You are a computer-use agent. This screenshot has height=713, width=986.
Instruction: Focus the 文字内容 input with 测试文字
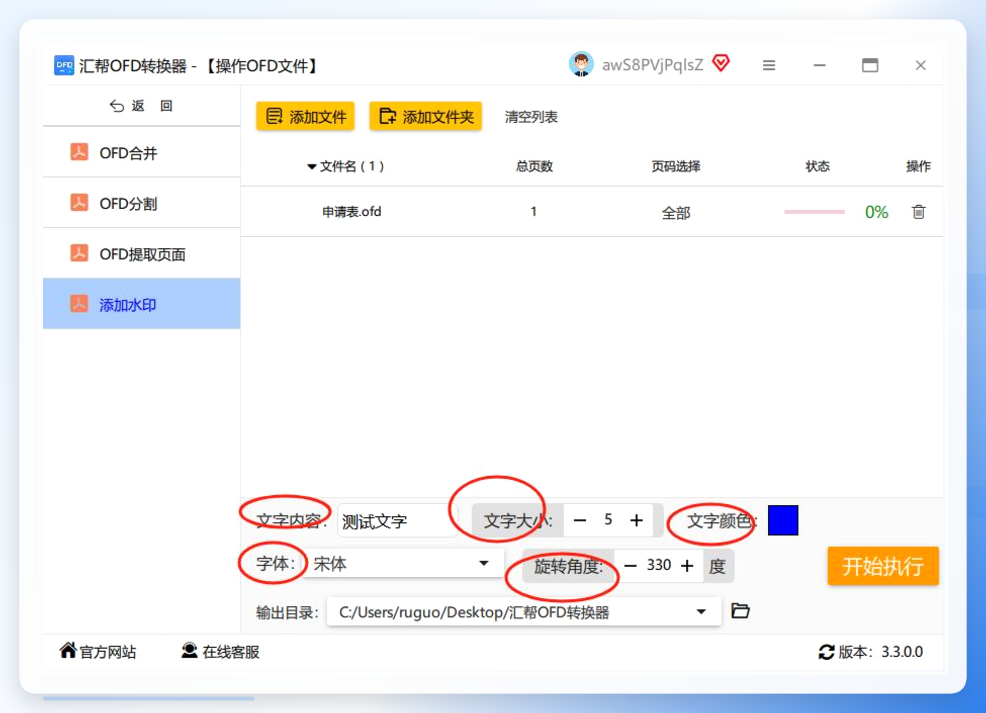coord(397,521)
